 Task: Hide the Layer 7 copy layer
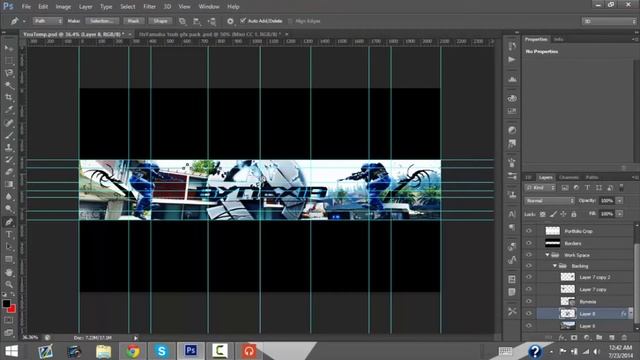tap(529, 289)
